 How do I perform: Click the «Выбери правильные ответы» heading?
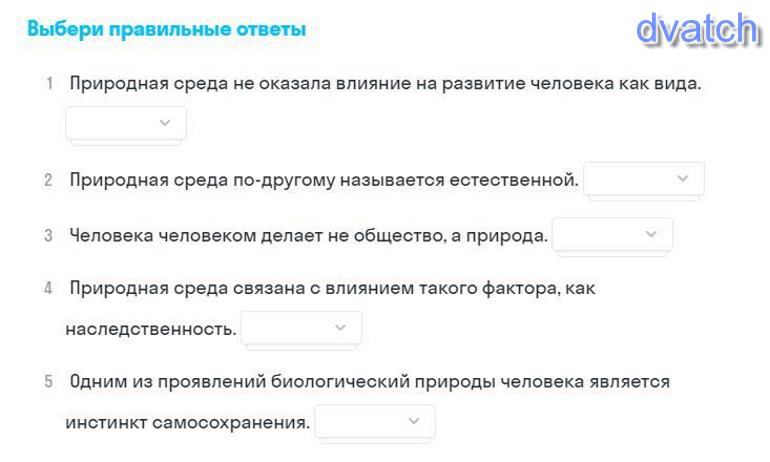(166, 30)
